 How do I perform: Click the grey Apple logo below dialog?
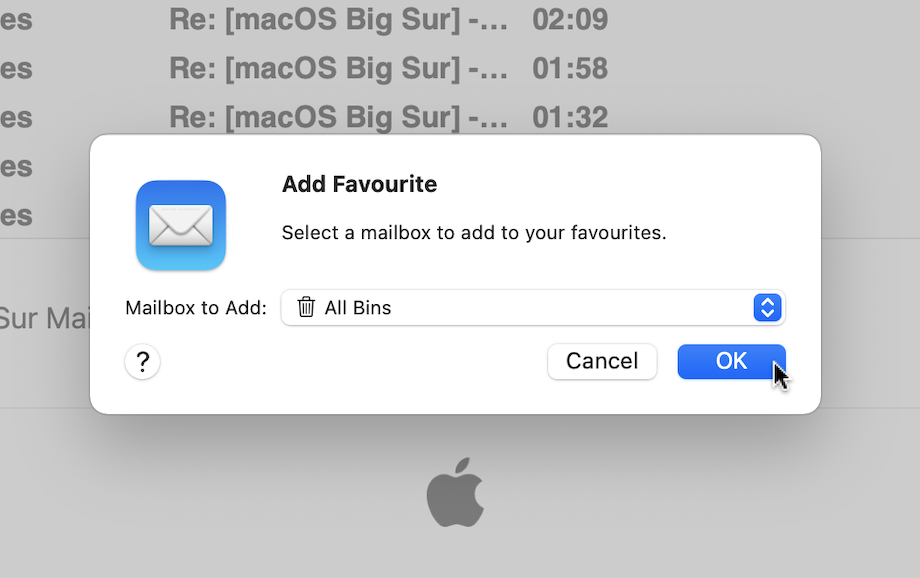456,492
